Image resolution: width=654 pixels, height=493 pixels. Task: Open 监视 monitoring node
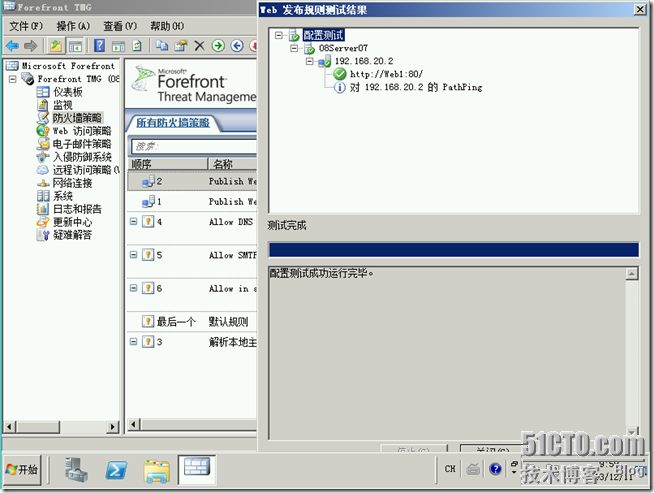[63, 105]
